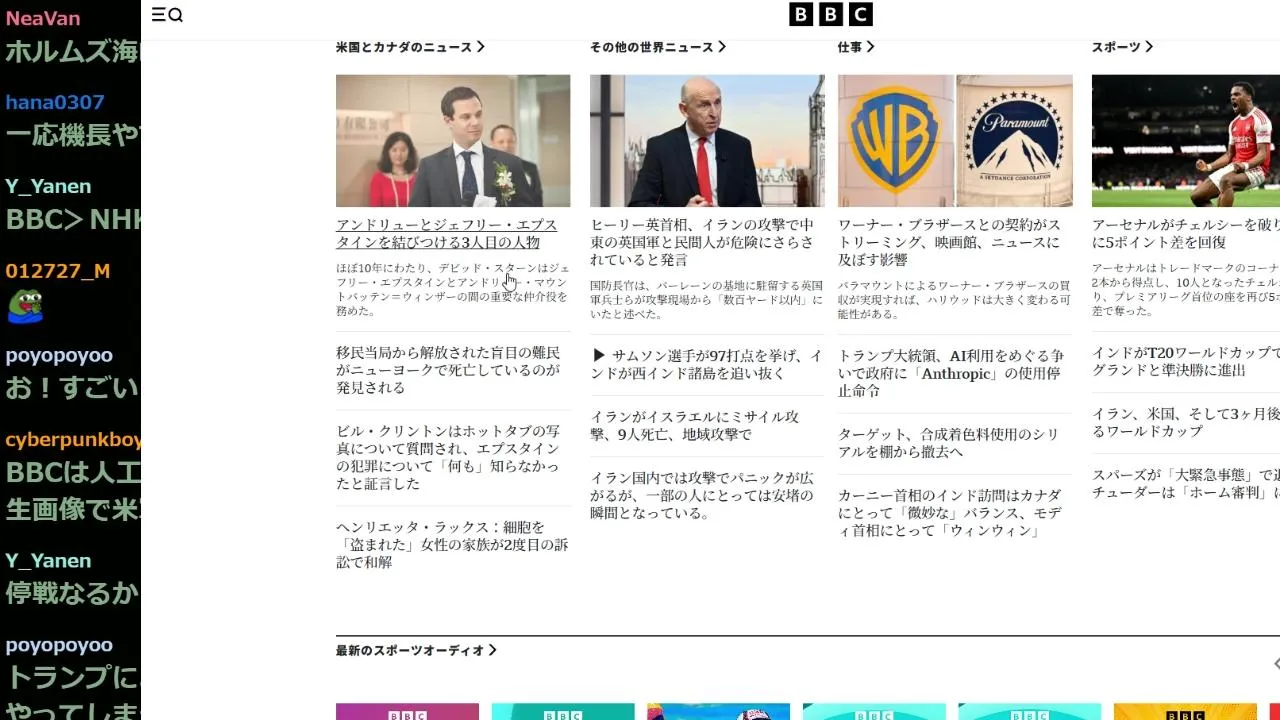Click summary text ほぼ10年にわたり、デビッド・スターン

[x=453, y=290]
